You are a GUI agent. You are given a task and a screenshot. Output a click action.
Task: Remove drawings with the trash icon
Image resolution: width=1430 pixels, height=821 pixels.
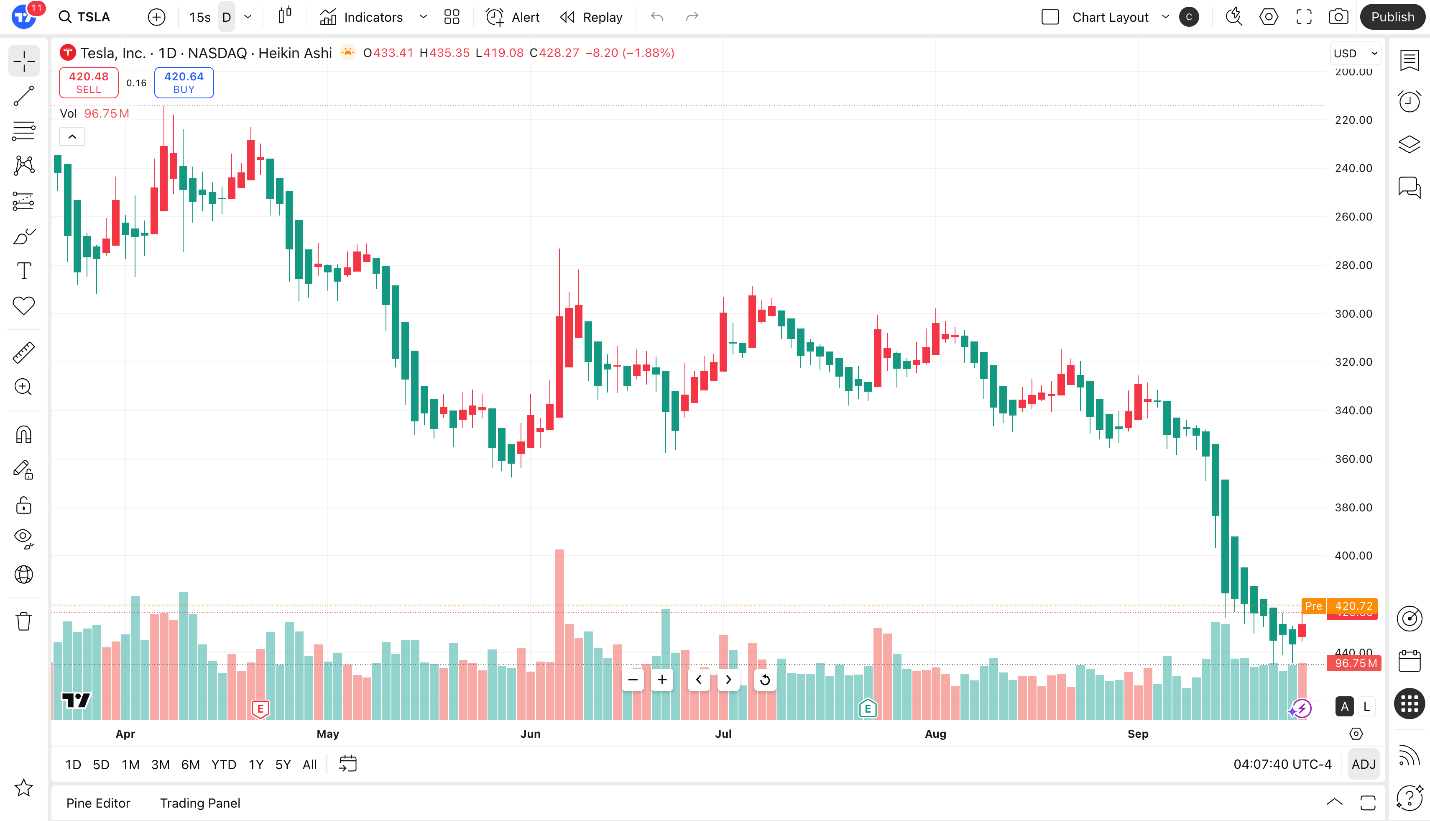click(x=24, y=622)
